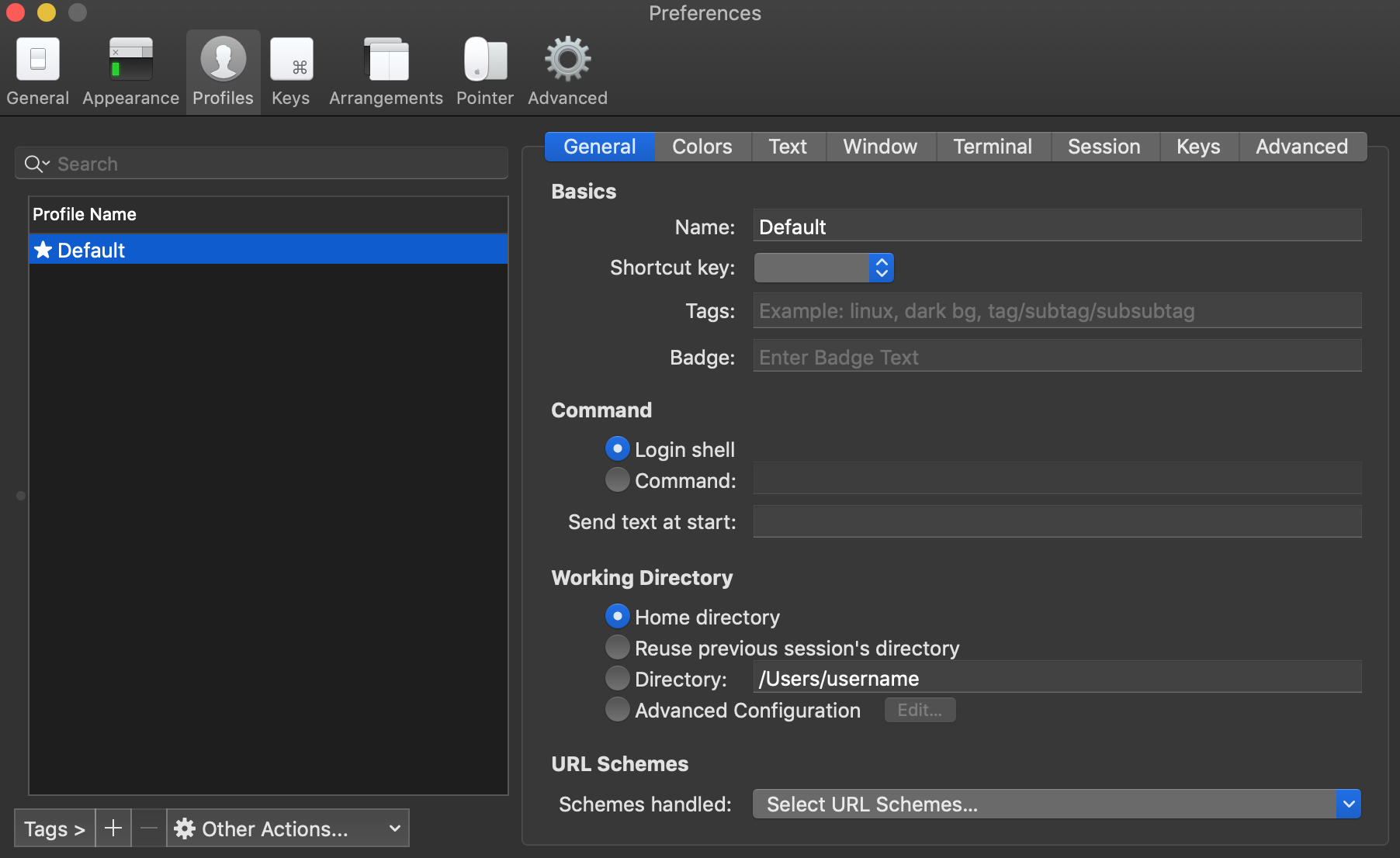Minimize the Preferences window
Screen dimensions: 1400x858
point(47,12)
